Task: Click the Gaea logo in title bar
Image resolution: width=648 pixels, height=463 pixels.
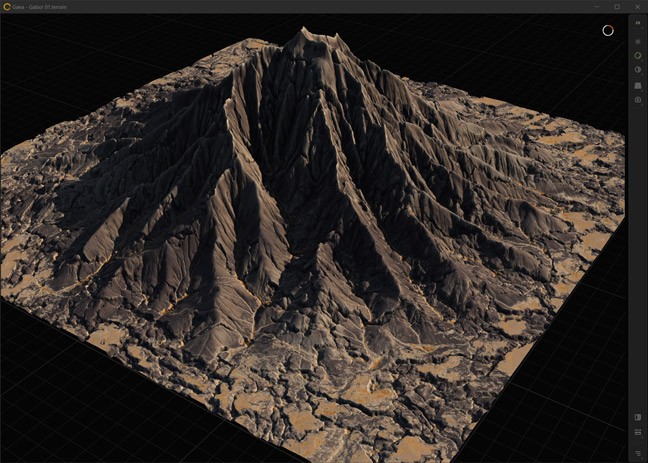Action: click(7, 6)
